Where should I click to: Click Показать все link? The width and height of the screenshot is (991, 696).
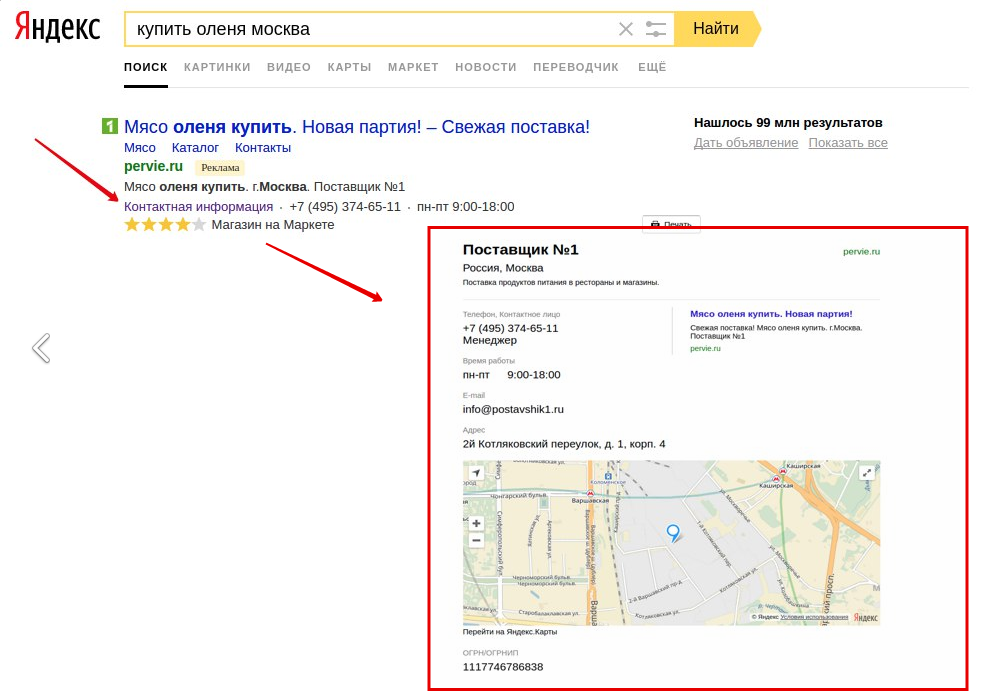[x=848, y=143]
